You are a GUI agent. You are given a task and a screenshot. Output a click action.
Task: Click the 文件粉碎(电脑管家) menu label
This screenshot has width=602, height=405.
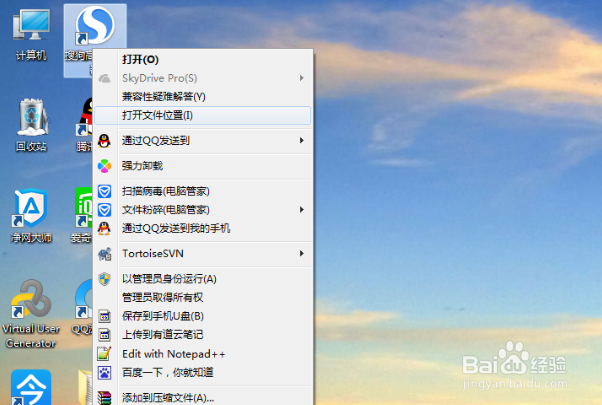165,210
